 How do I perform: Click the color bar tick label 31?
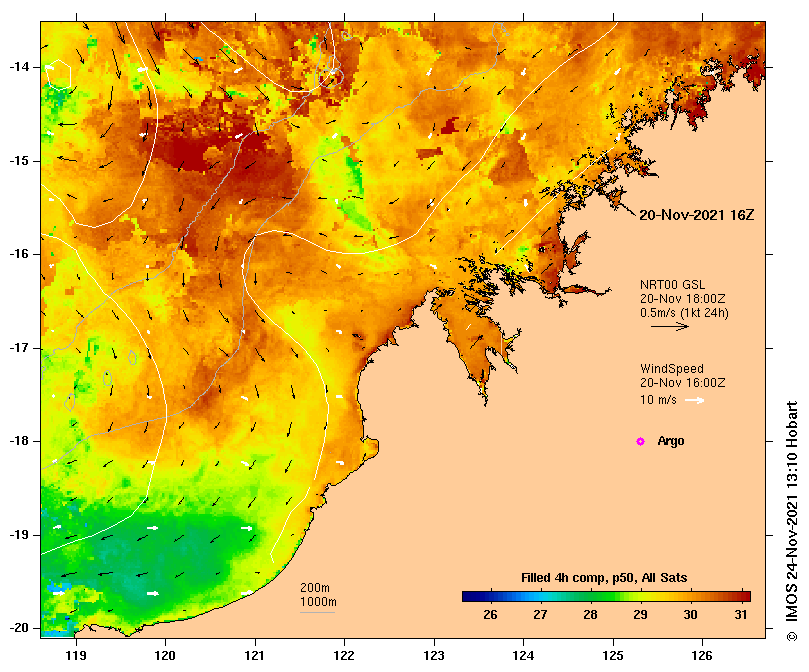pos(741,615)
